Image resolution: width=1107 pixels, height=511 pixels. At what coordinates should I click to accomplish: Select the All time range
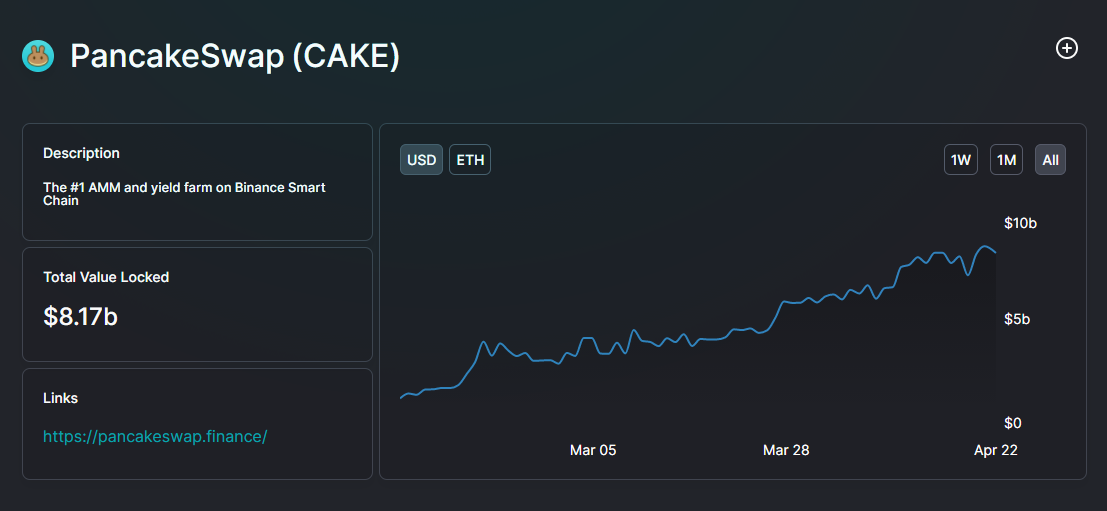click(1051, 160)
